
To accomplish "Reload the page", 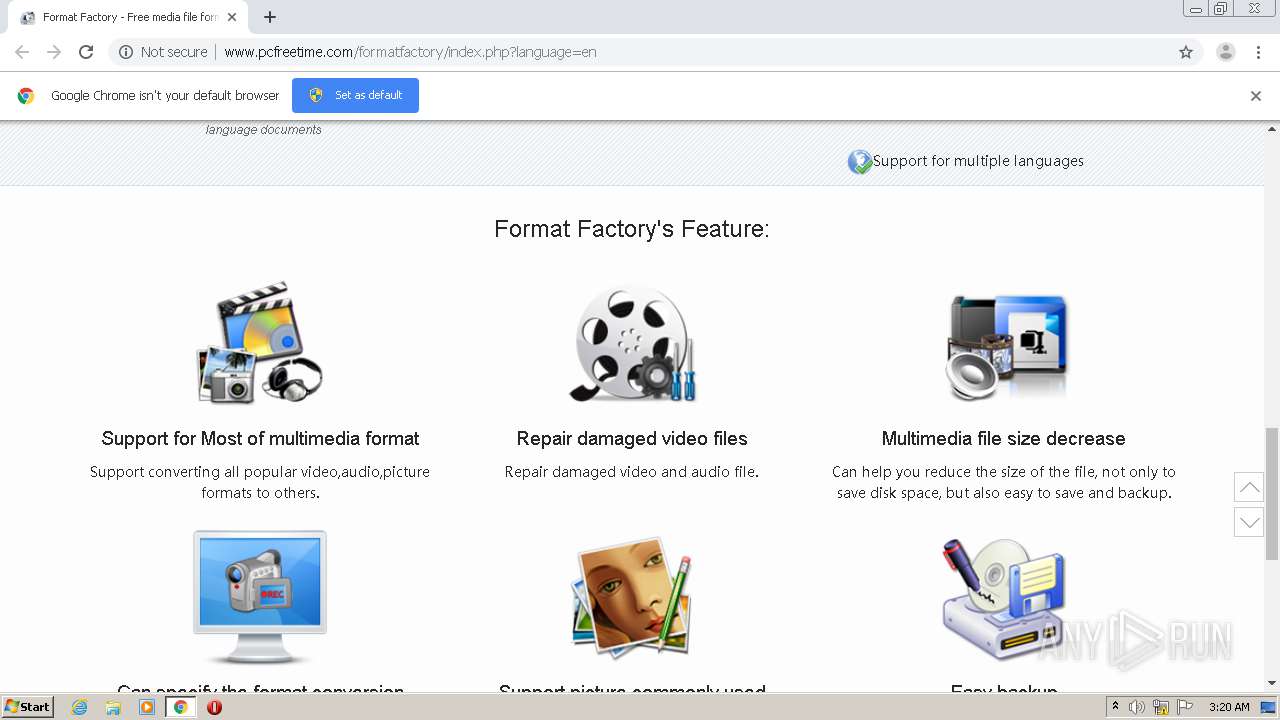I will tap(86, 52).
